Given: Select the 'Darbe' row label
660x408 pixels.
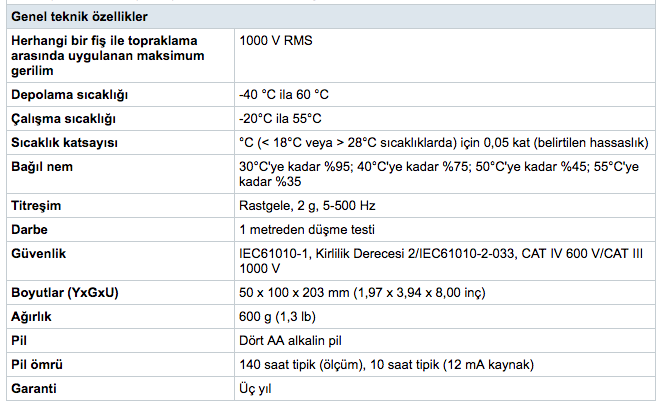Looking at the screenshot, I should click(x=30, y=230).
